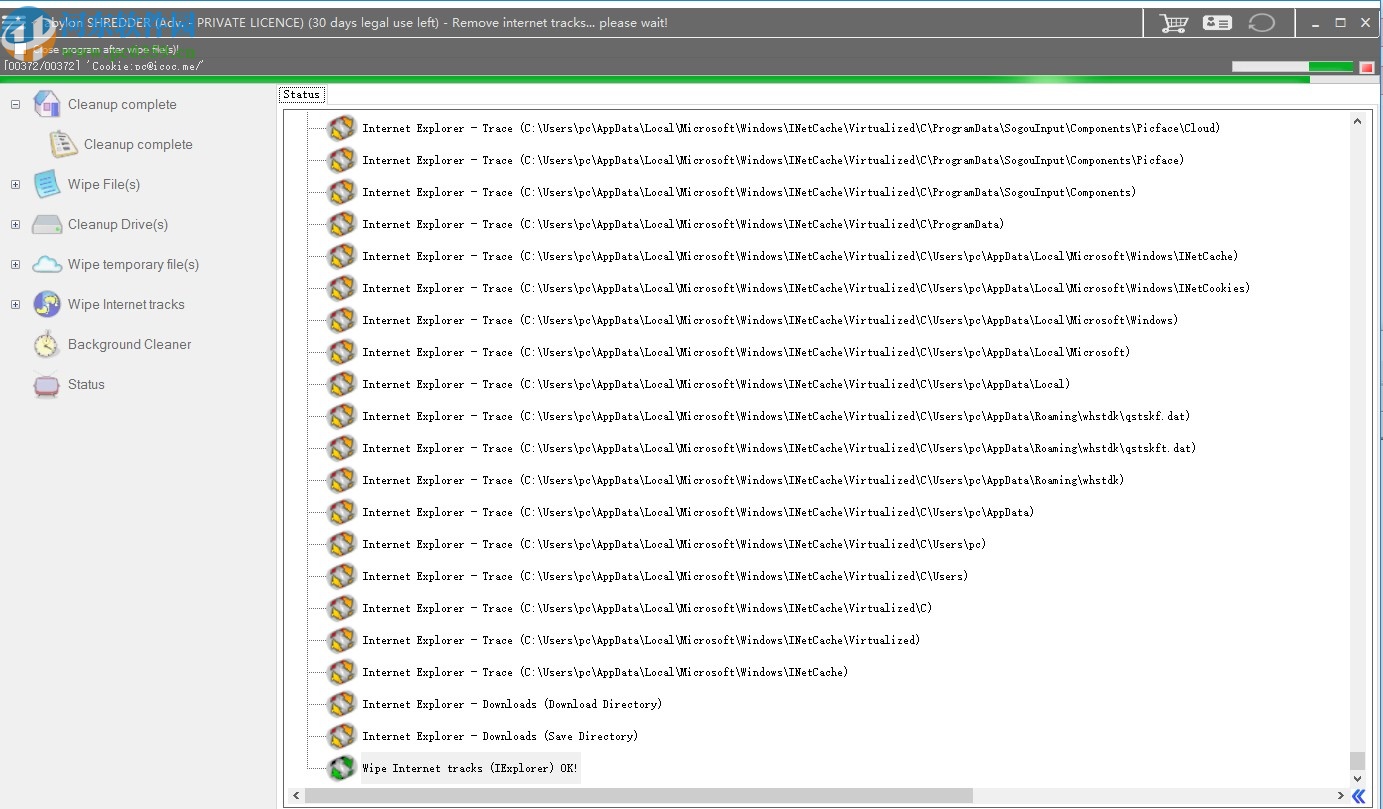
Task: Click the clock icon for Background Cleaner
Action: pos(47,344)
